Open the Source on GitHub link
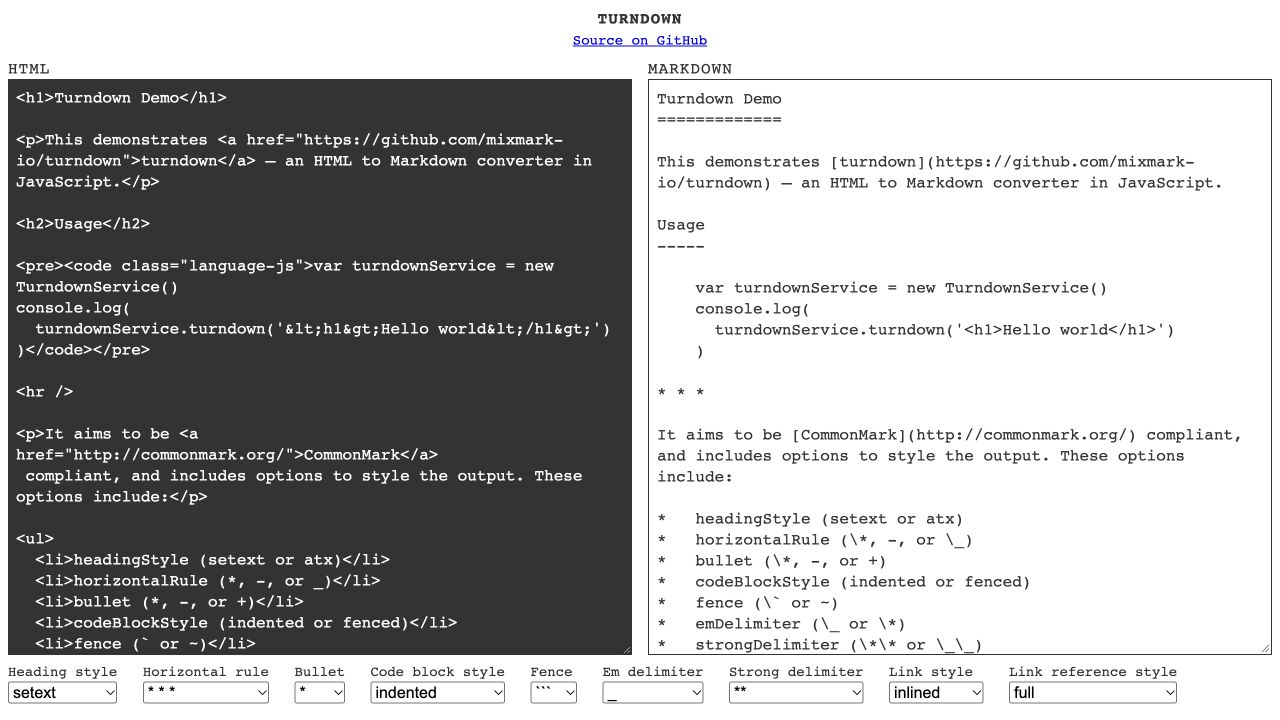The width and height of the screenshot is (1280, 720). tap(640, 41)
